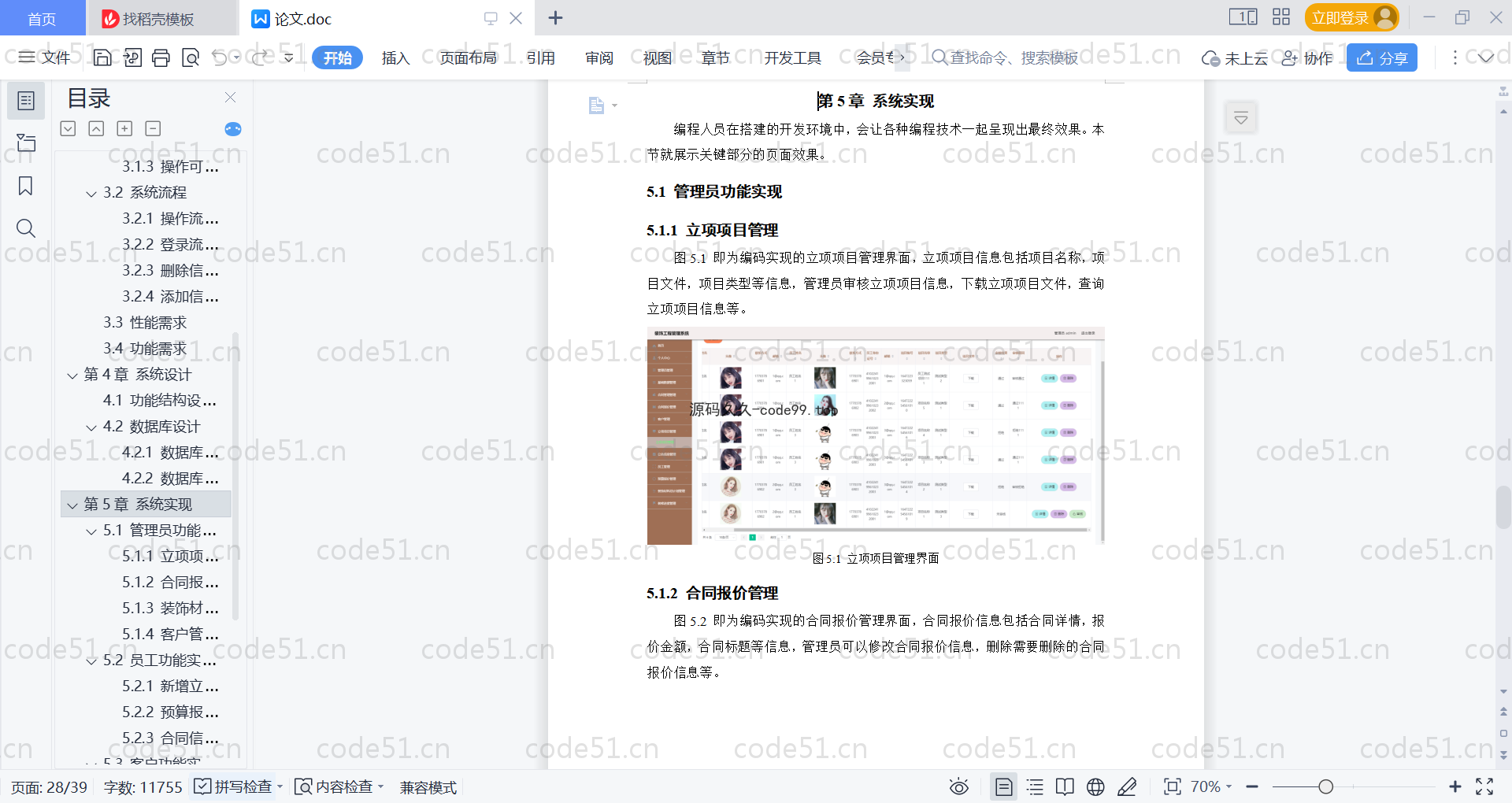Select the 页面布局 ribbon tab
Image resolution: width=1512 pixels, height=803 pixels.
468,57
